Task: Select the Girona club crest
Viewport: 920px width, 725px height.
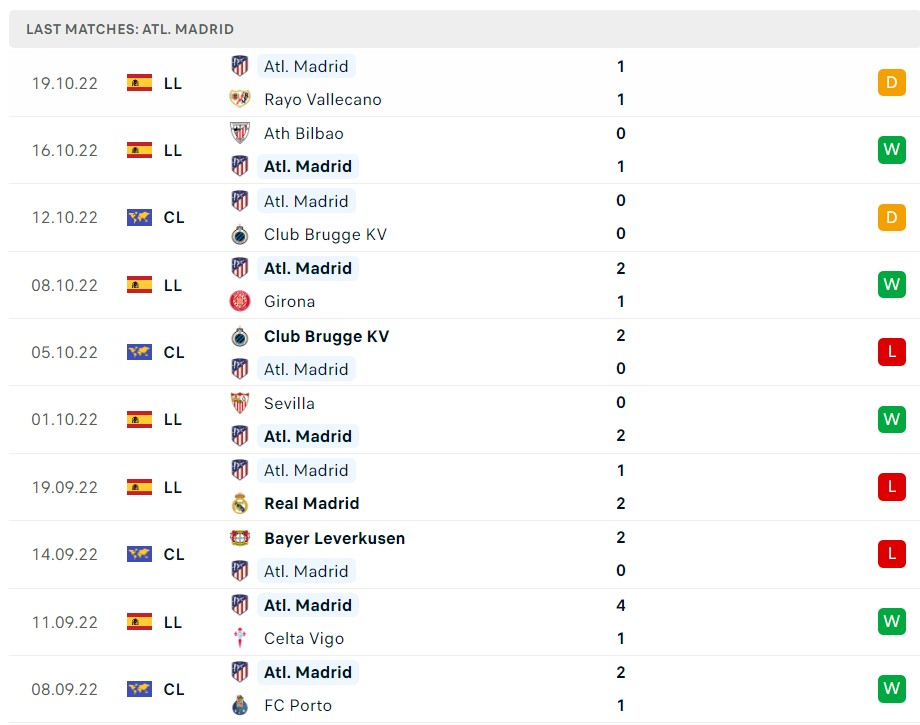Action: [240, 301]
